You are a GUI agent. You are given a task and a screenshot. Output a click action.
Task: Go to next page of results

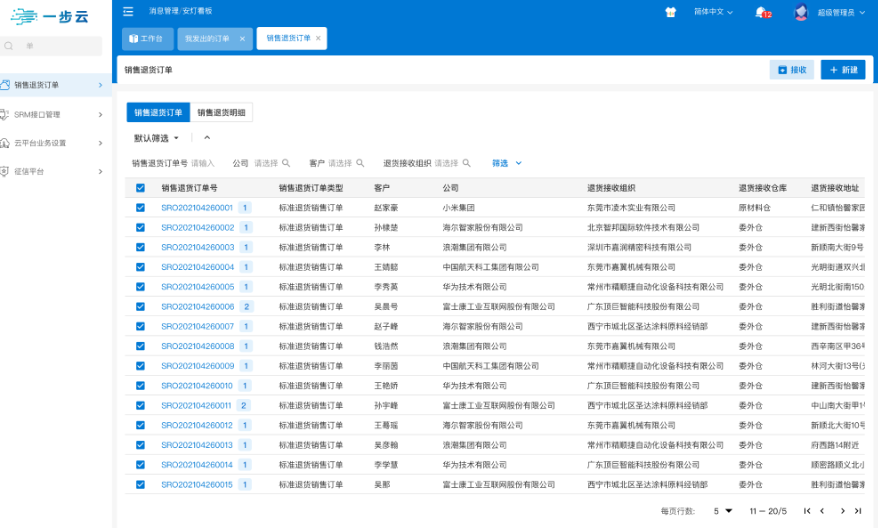[842, 511]
